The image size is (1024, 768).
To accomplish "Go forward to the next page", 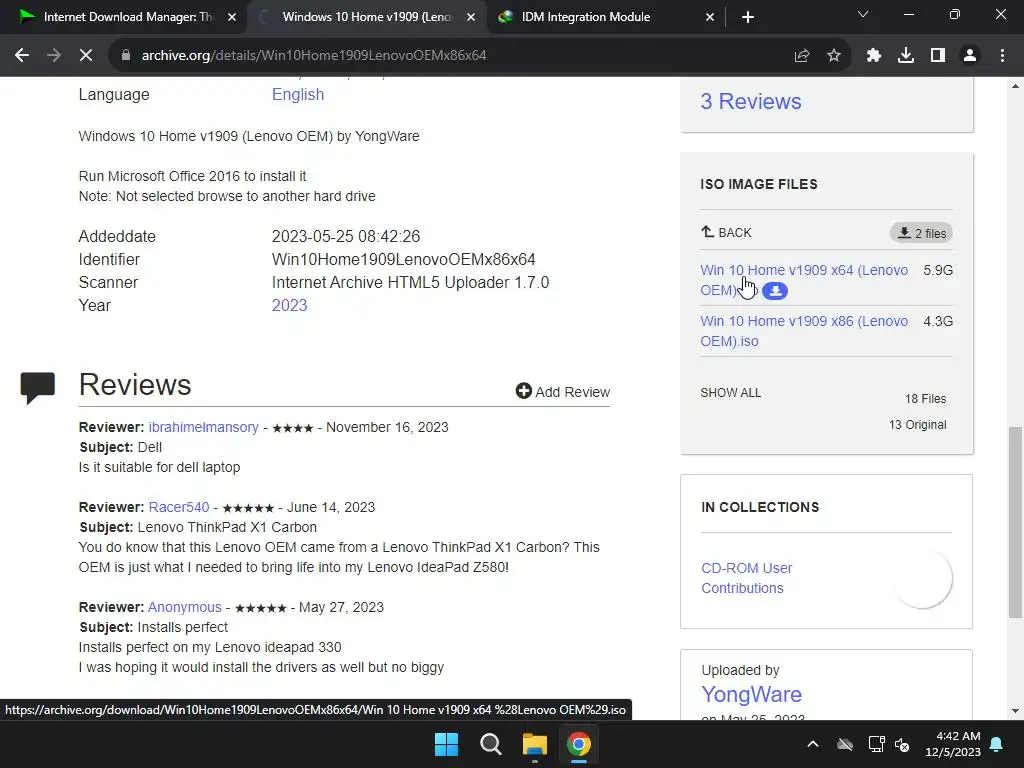I will pyautogui.click(x=54, y=56).
